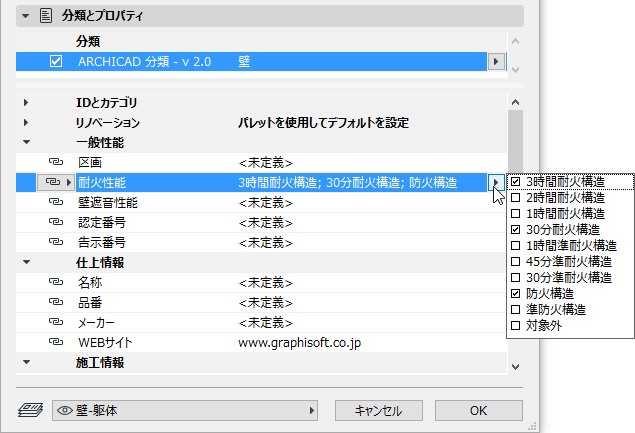Collapse the 分類とプロパティ panel
The height and width of the screenshot is (433, 635).
26,16
